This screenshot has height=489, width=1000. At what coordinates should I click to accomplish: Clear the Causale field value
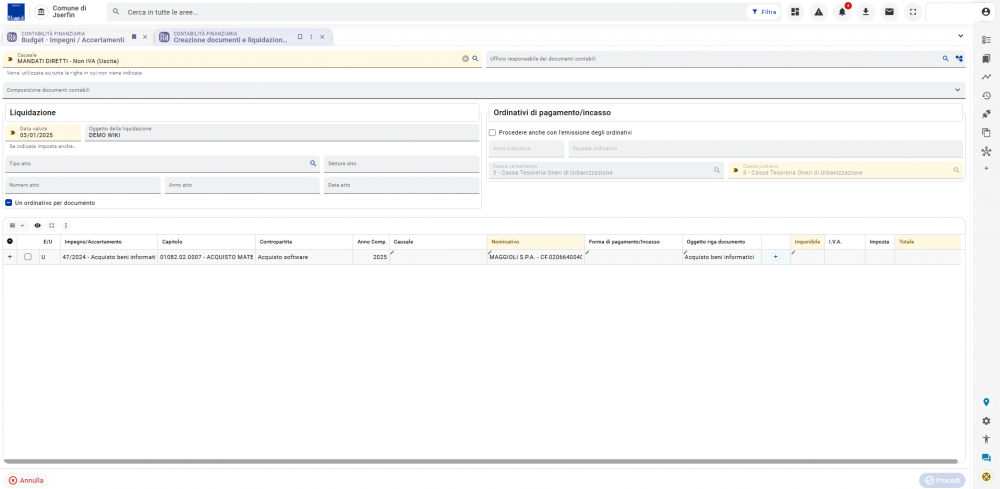click(466, 59)
